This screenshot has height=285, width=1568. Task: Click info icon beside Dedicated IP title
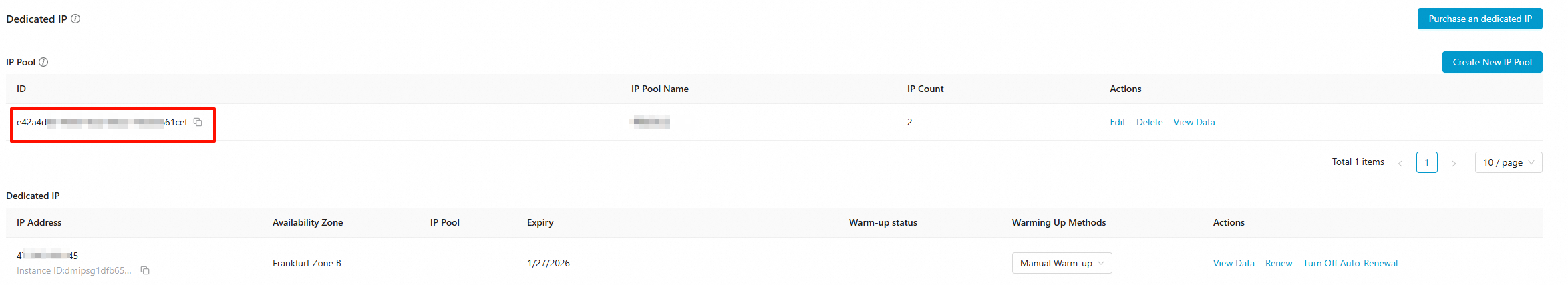tap(75, 19)
